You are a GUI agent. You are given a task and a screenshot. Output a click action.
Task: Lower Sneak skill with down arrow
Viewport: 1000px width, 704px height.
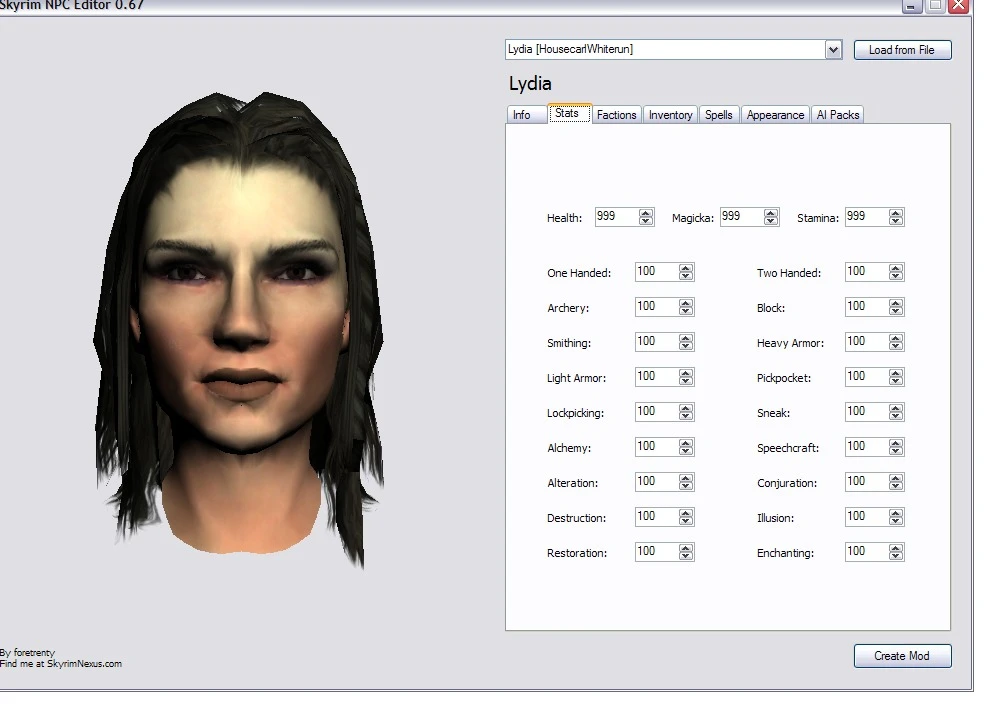(x=895, y=416)
